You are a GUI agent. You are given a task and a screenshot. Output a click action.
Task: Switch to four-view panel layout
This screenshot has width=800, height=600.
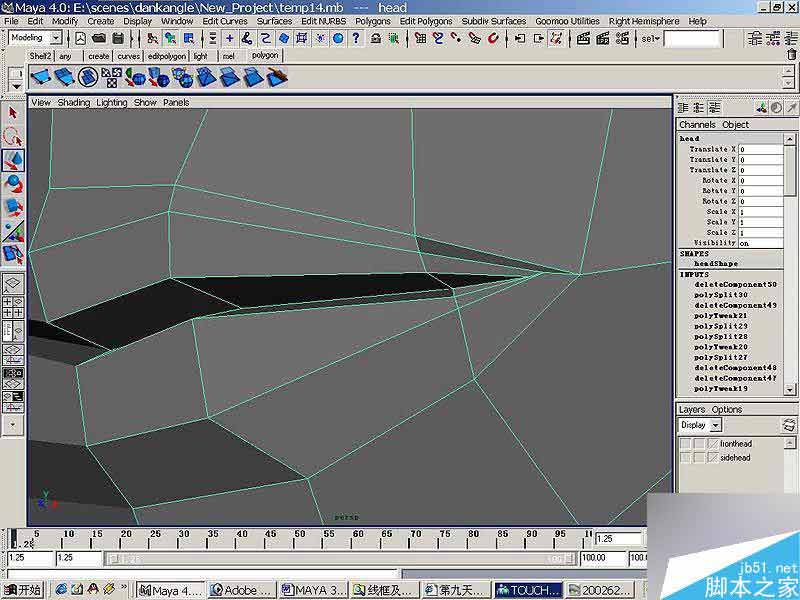[13, 306]
